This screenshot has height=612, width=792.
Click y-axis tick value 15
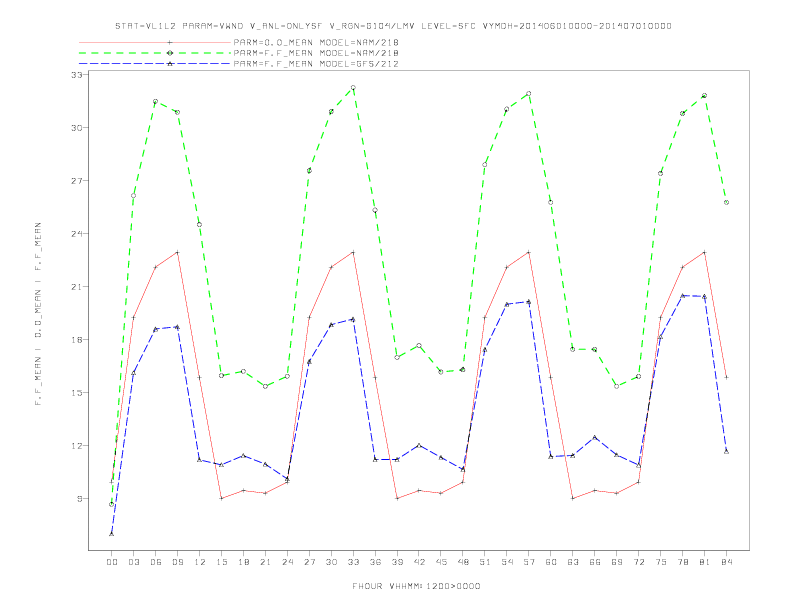pyautogui.click(x=76, y=393)
